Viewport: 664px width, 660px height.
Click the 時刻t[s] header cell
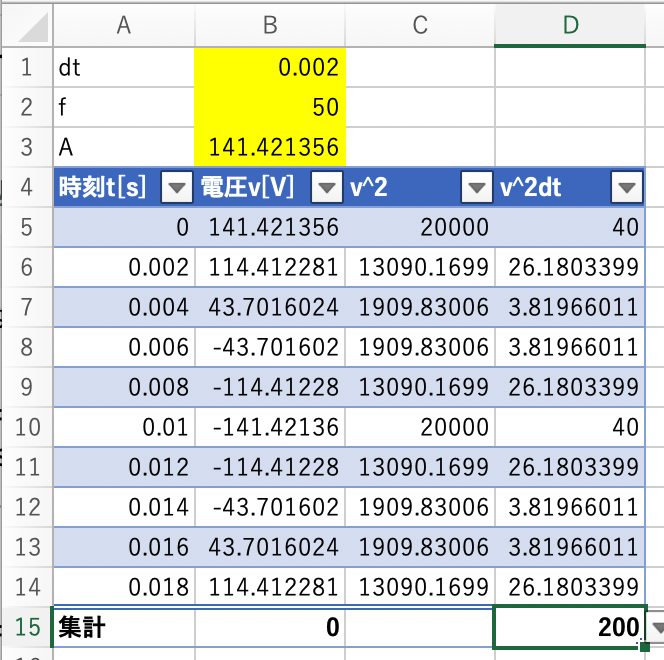click(124, 187)
